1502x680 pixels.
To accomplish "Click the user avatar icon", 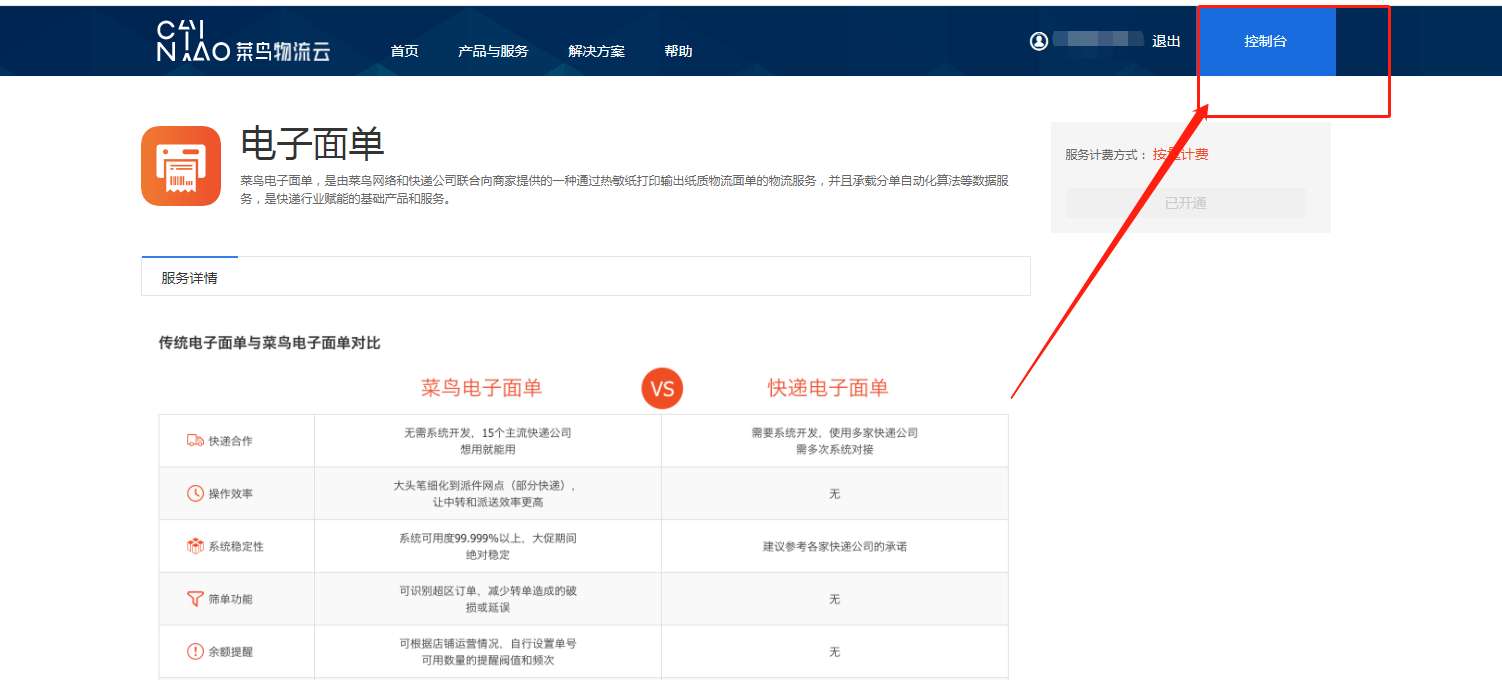I will [x=1039, y=41].
